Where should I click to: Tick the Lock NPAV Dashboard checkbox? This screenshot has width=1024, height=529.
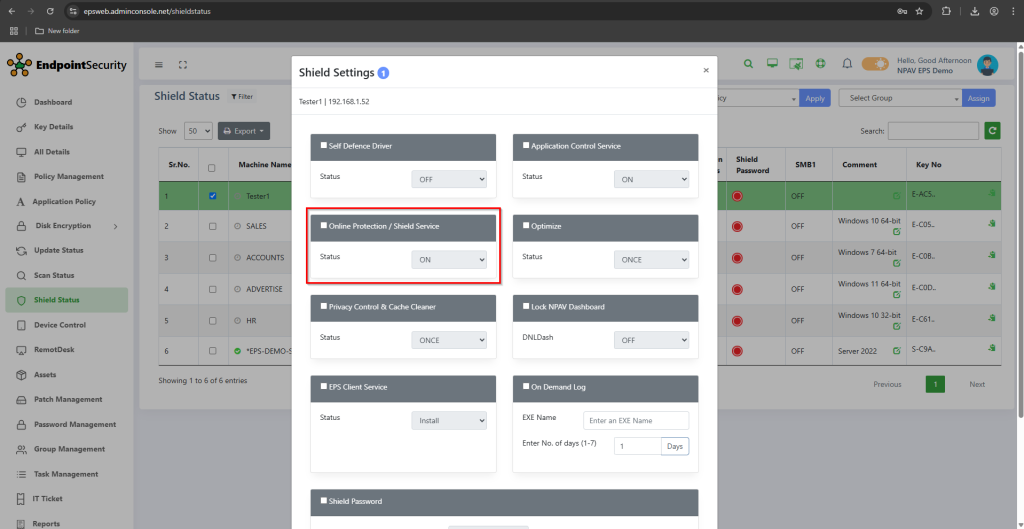(x=526, y=306)
